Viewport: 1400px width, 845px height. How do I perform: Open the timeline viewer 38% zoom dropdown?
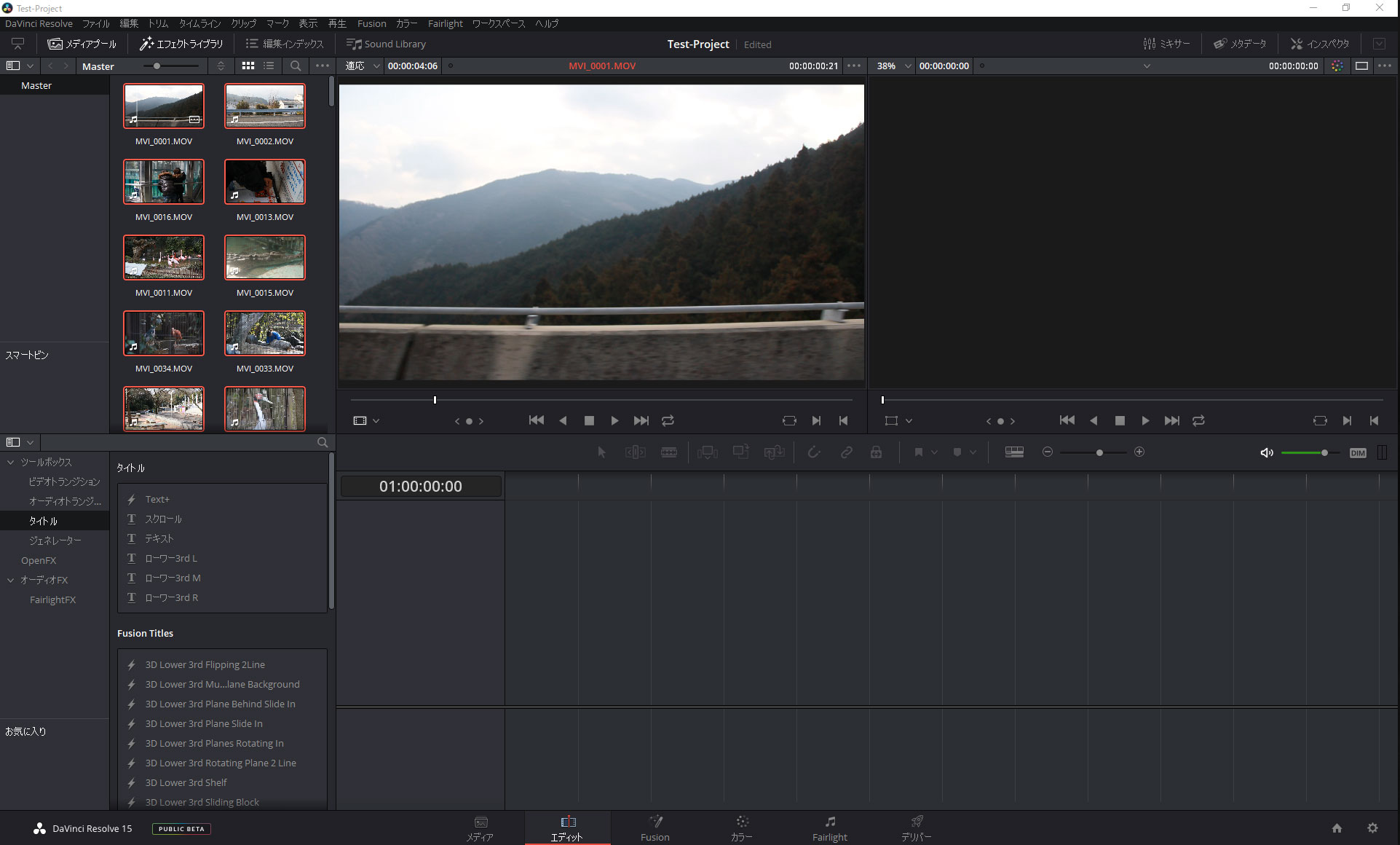point(893,66)
